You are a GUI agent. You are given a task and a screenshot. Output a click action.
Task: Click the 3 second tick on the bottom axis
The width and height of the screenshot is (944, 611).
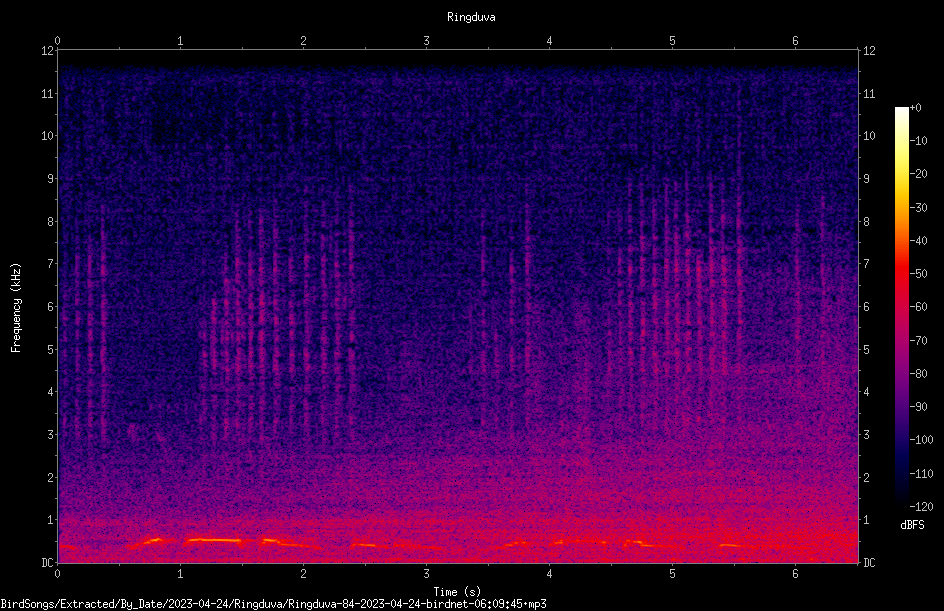tap(426, 574)
